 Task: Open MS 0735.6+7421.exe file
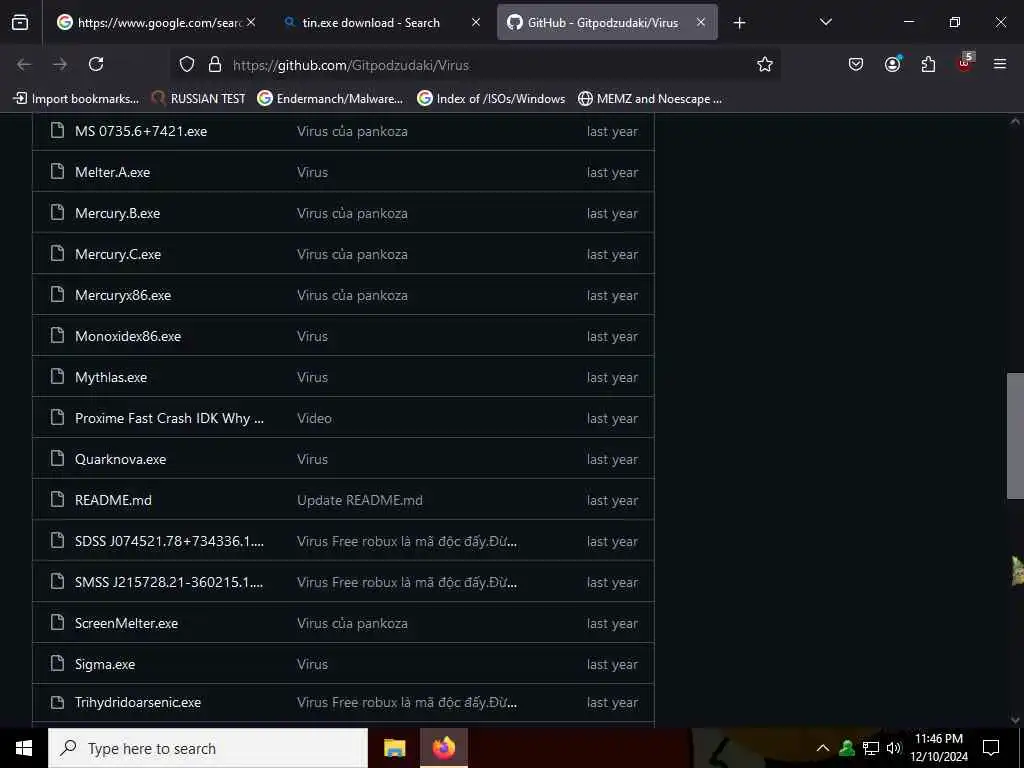click(141, 131)
